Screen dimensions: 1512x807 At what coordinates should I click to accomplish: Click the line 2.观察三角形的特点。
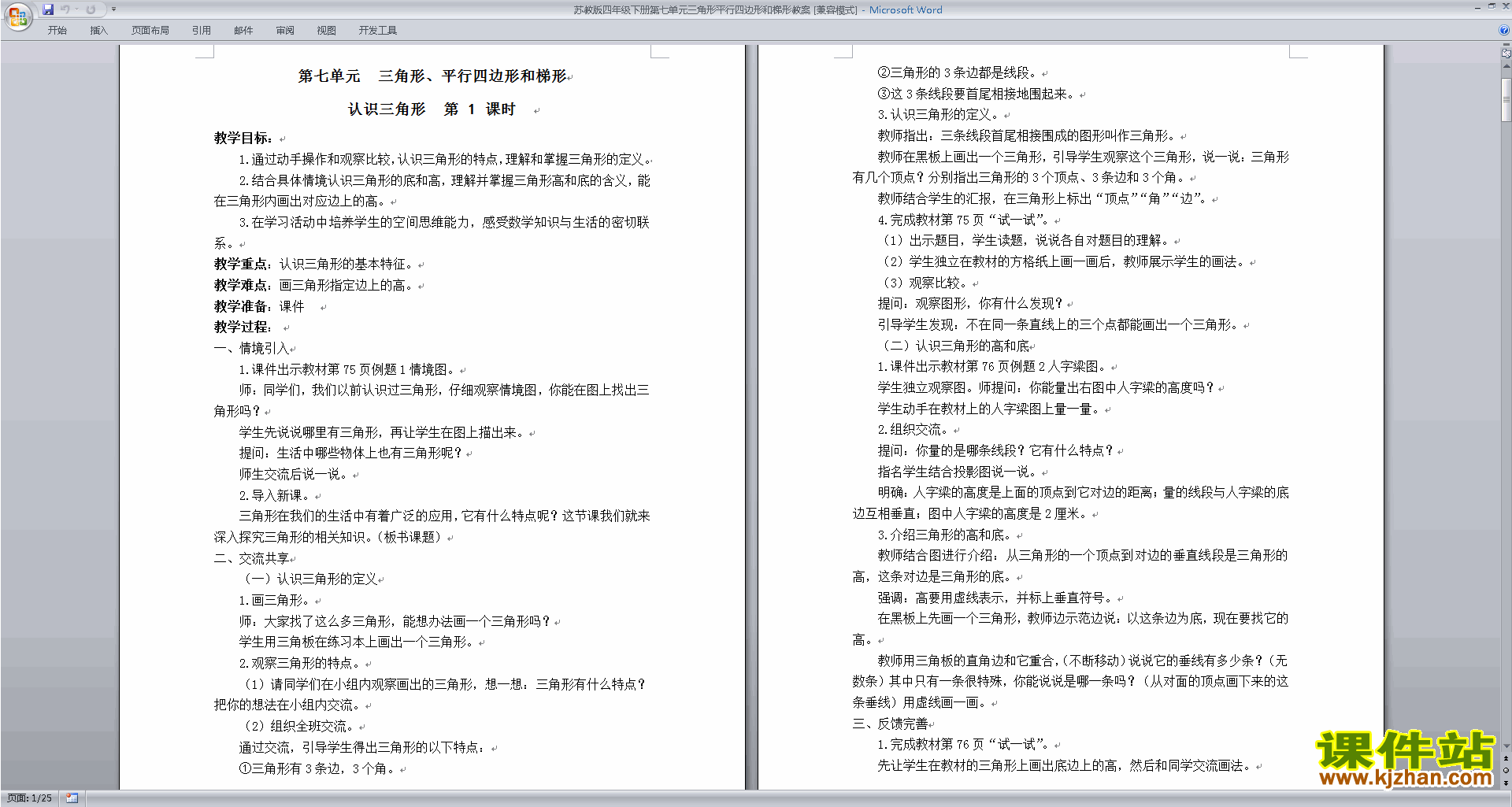point(301,663)
